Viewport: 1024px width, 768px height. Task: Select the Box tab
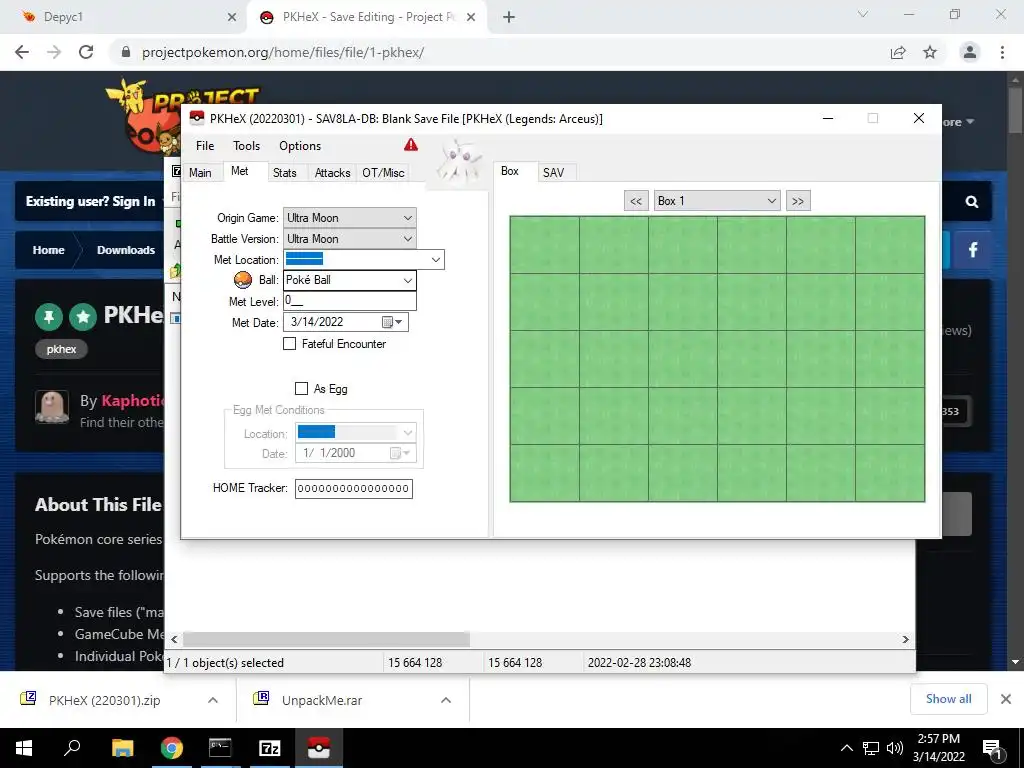click(510, 171)
